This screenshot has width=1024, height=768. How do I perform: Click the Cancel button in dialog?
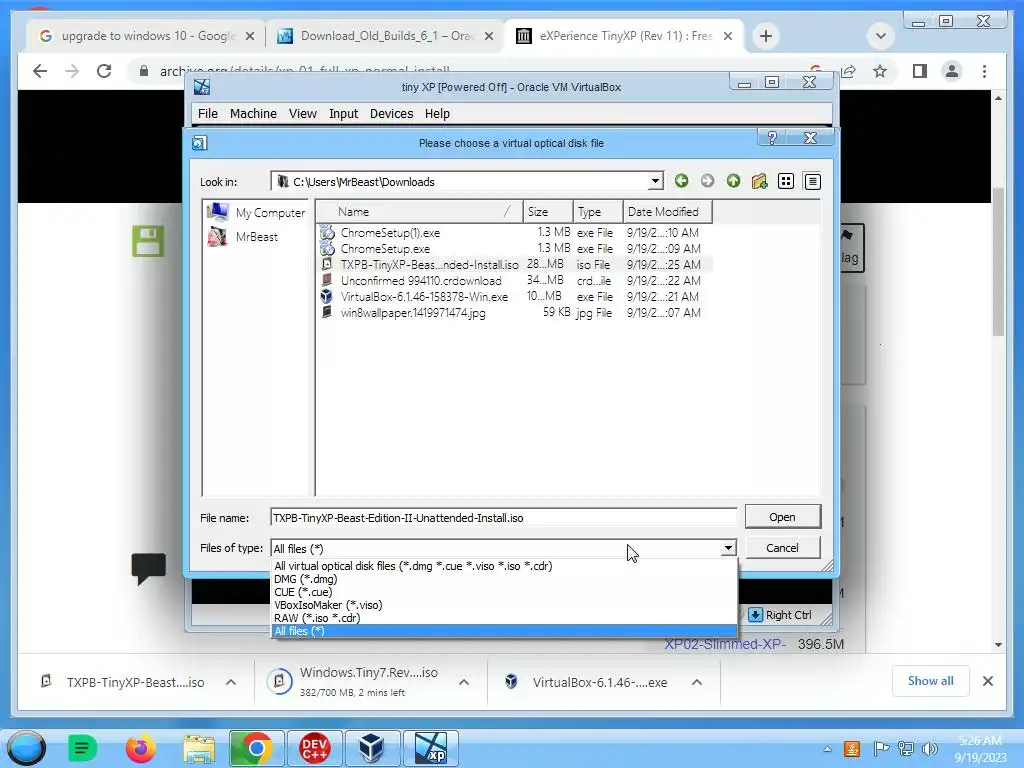coord(782,547)
